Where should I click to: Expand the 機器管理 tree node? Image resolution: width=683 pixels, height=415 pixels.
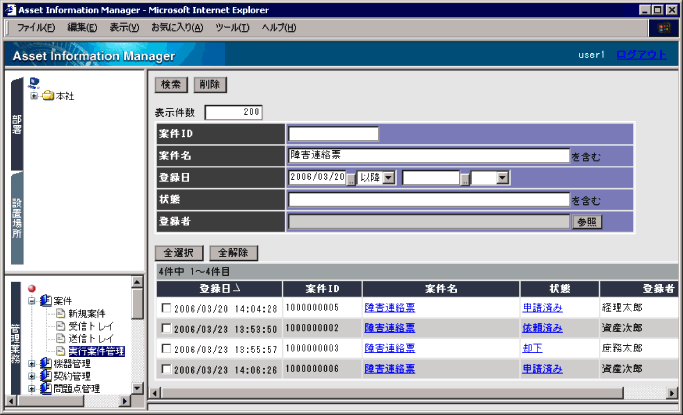pos(32,364)
